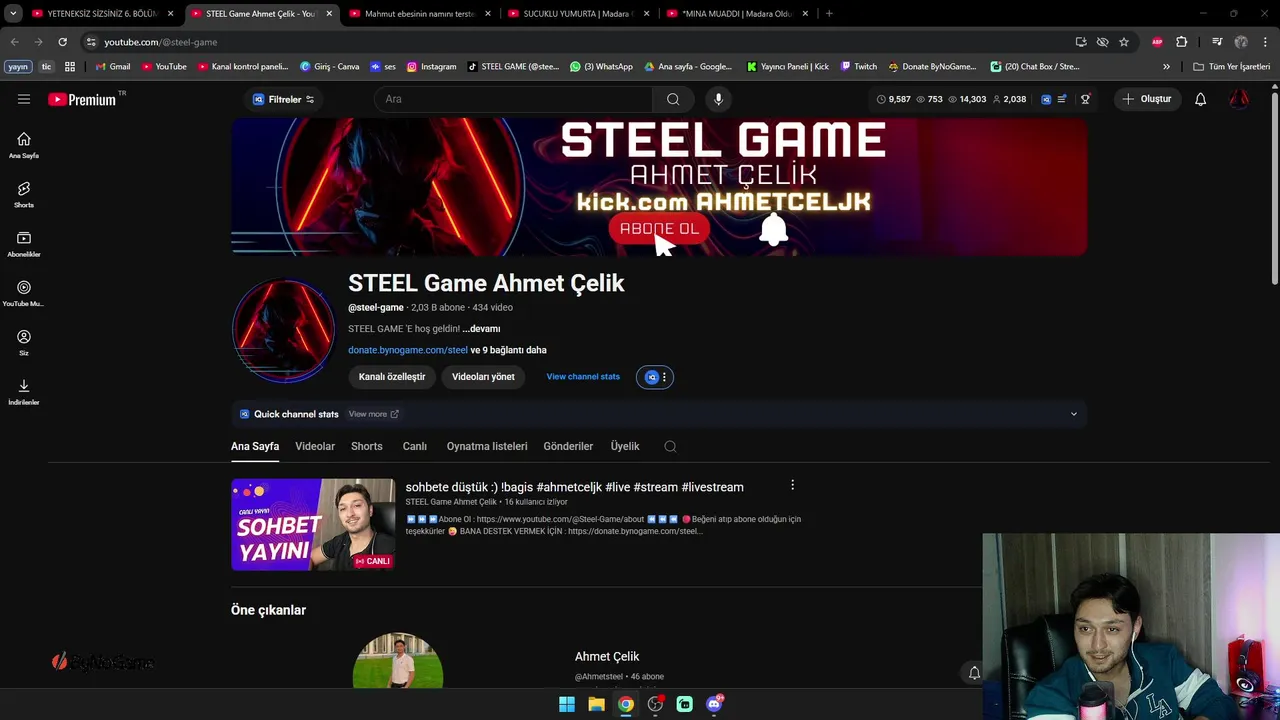
Task: Click the address bar URL
Action: (x=161, y=42)
